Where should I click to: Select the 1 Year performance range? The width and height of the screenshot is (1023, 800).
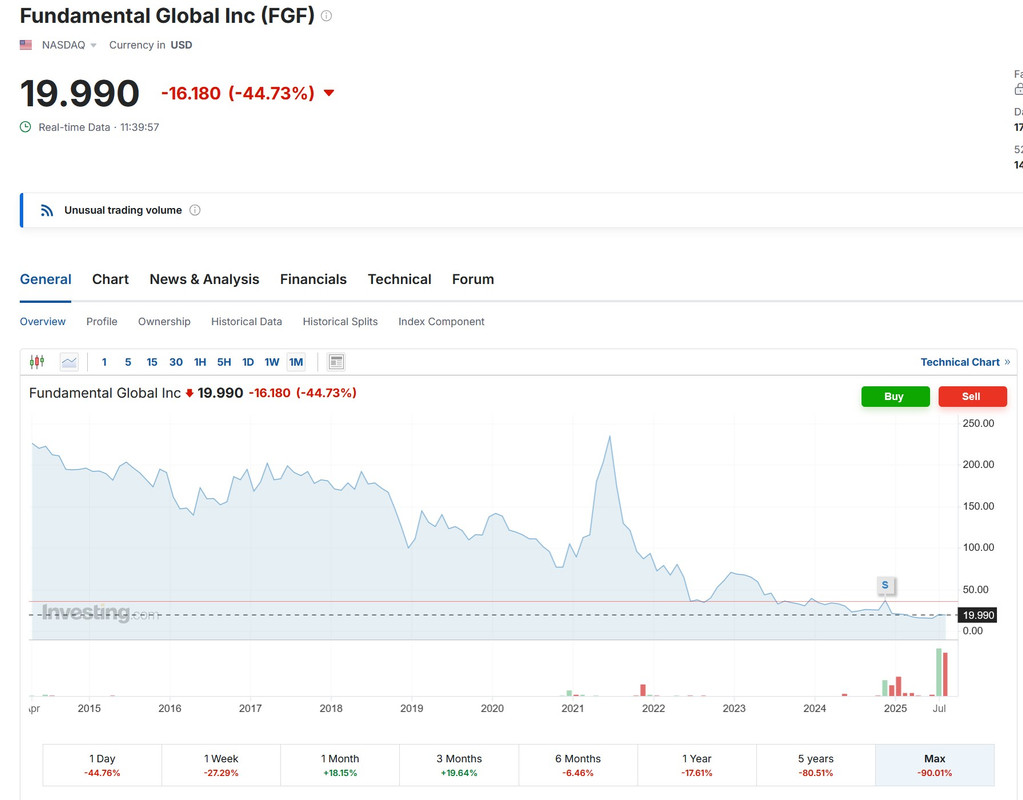pos(697,765)
